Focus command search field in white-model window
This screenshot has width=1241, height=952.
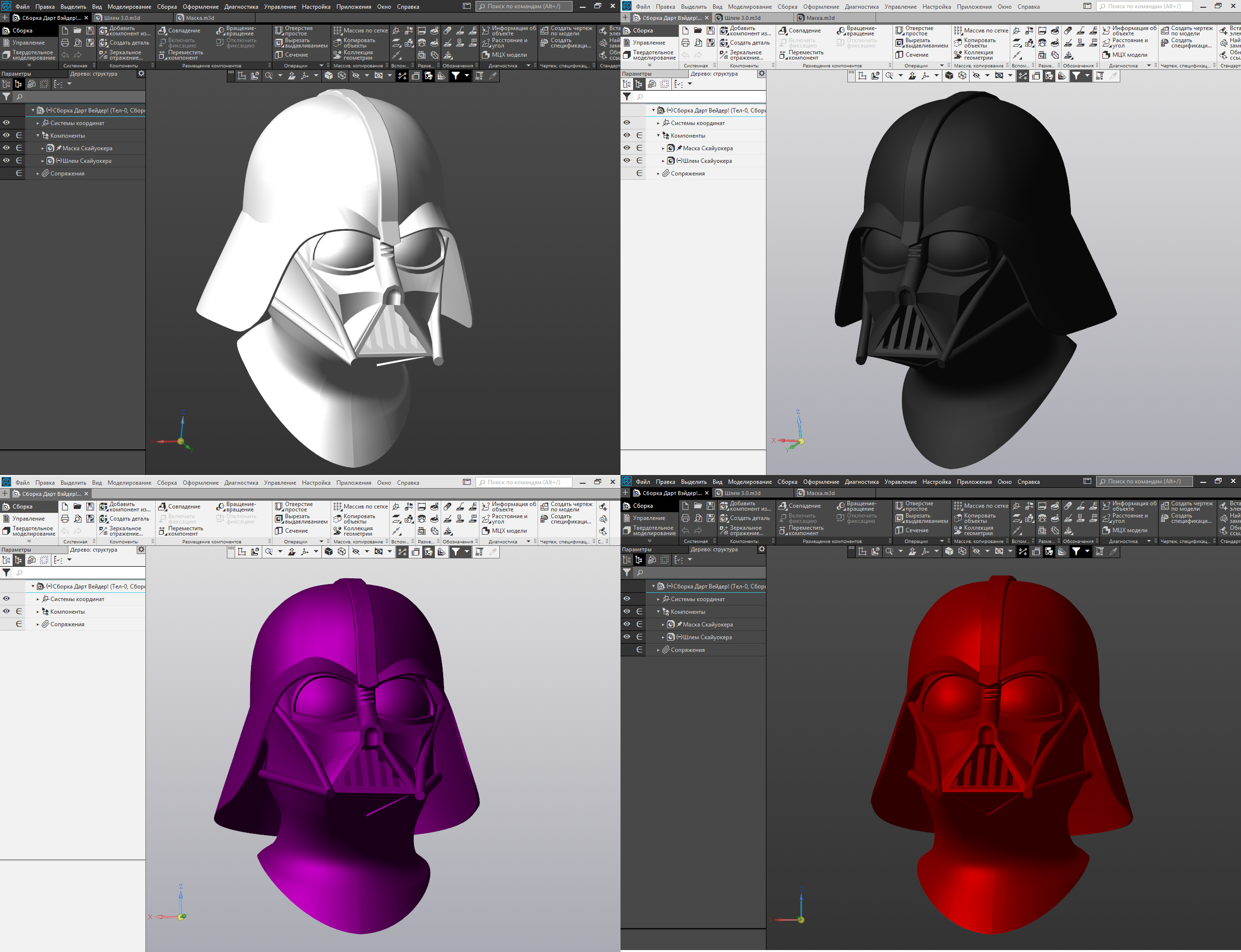[x=524, y=6]
